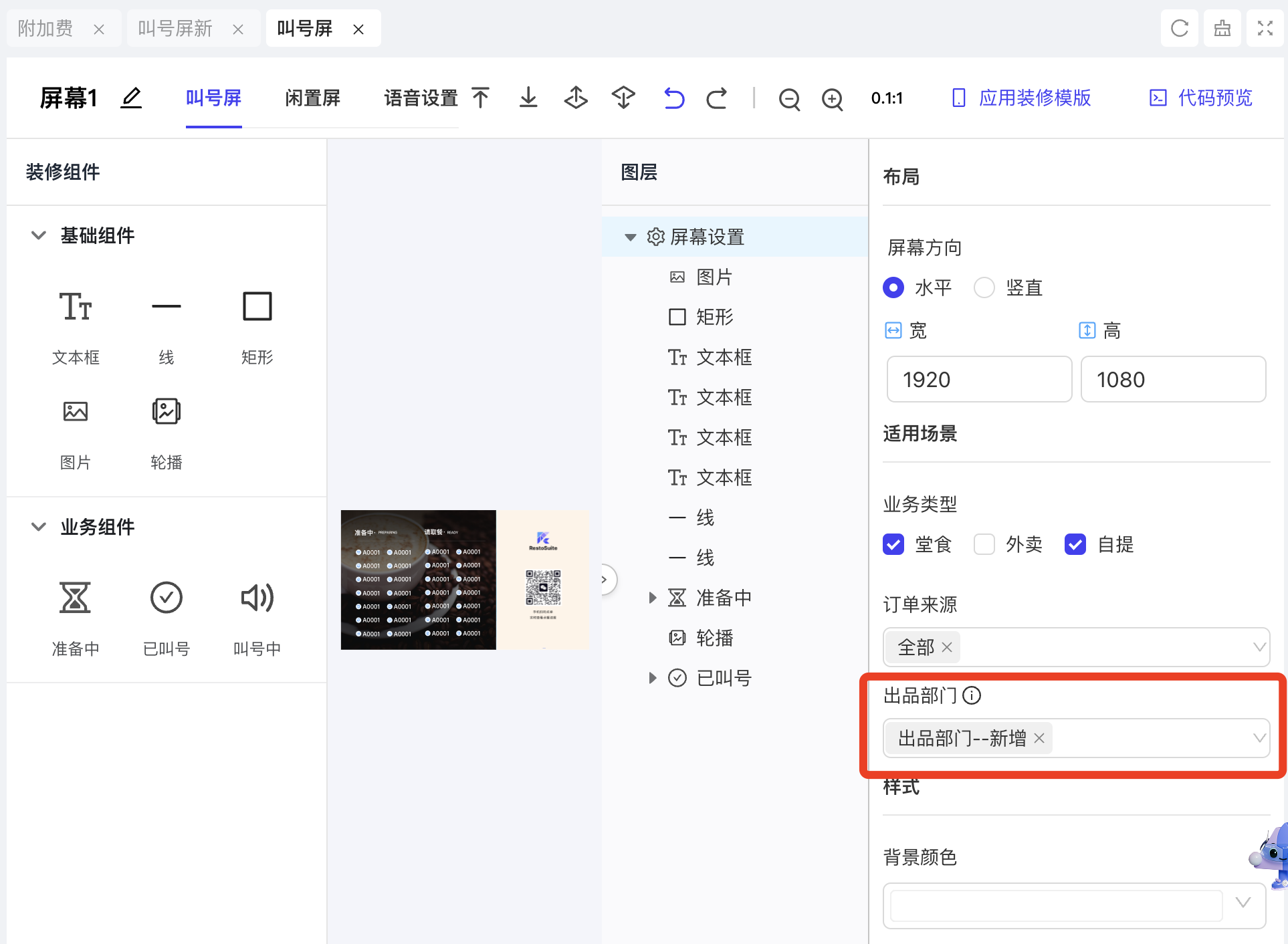Image resolution: width=1288 pixels, height=944 pixels.
Task: Expand the 已叫号 layer tree item
Action: coord(653,678)
